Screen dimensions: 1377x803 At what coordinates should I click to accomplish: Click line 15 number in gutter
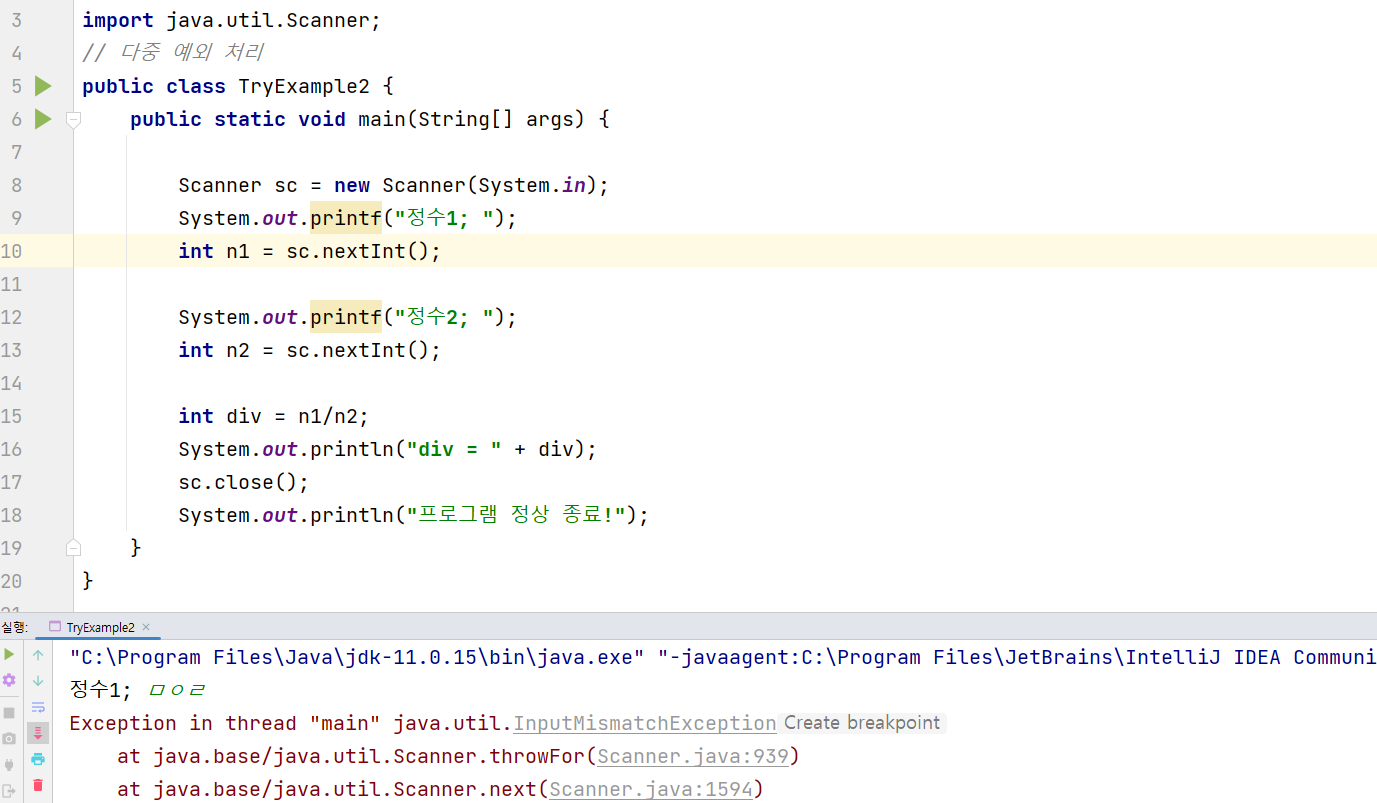click(11, 416)
